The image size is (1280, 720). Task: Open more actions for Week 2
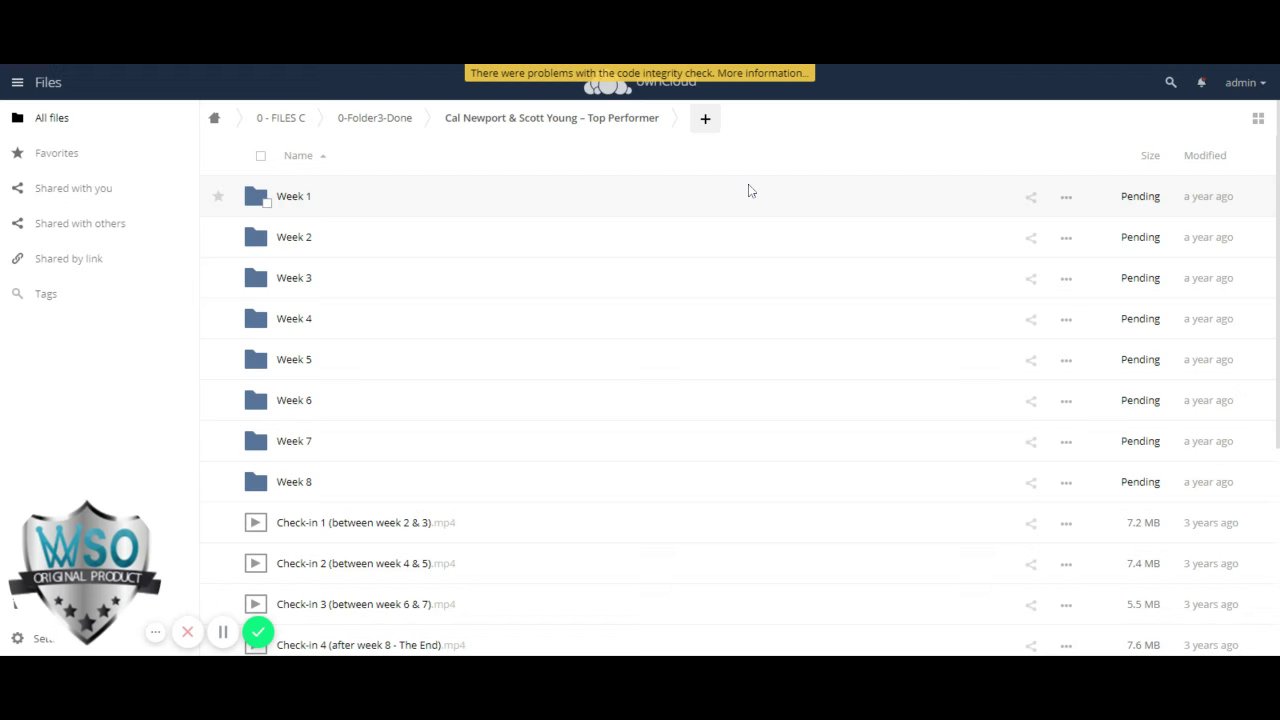pyautogui.click(x=1066, y=238)
